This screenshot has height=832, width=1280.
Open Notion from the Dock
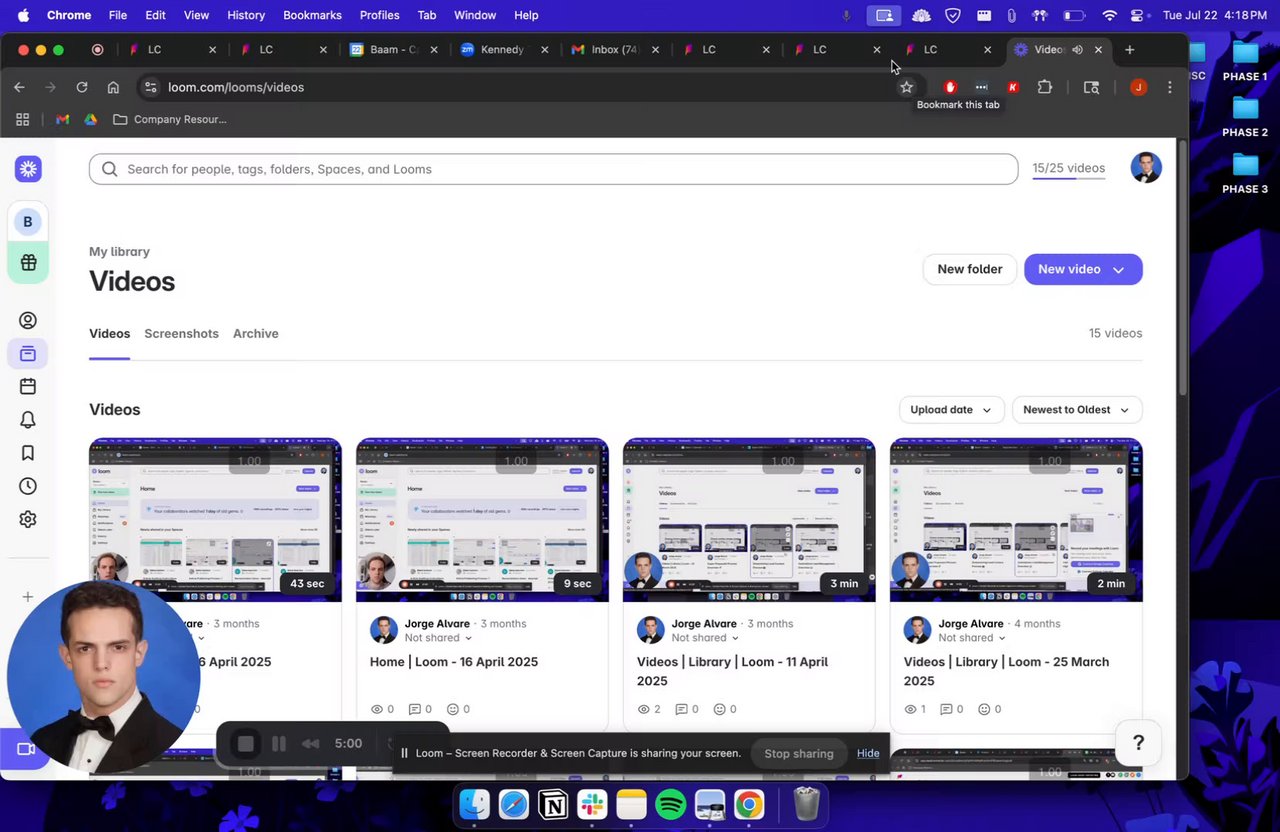pos(553,804)
